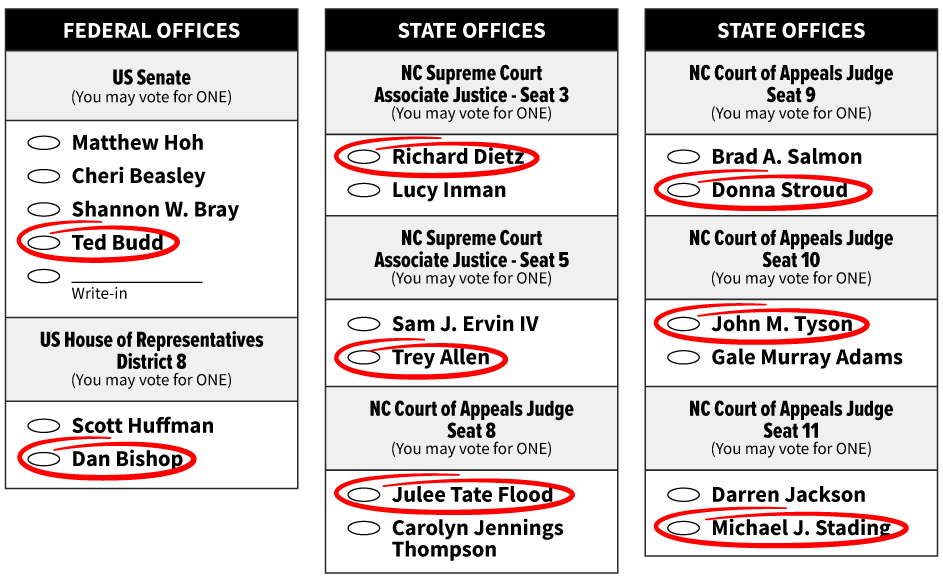
Task: Fill the oval beside Shannon W. Bray
Action: coord(44,209)
